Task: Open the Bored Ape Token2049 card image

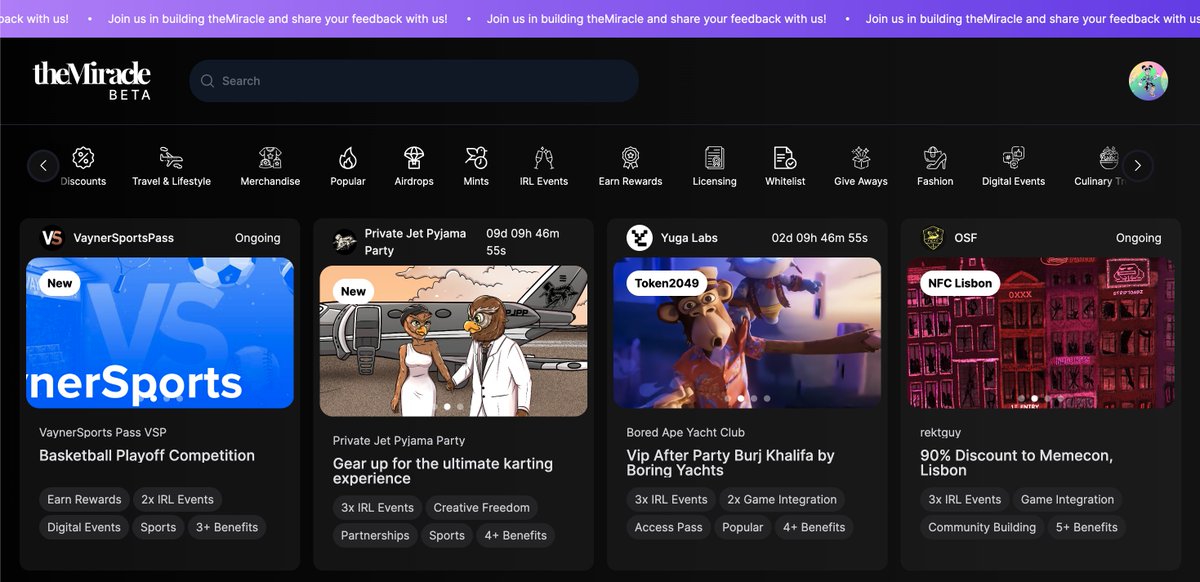Action: pyautogui.click(x=747, y=333)
